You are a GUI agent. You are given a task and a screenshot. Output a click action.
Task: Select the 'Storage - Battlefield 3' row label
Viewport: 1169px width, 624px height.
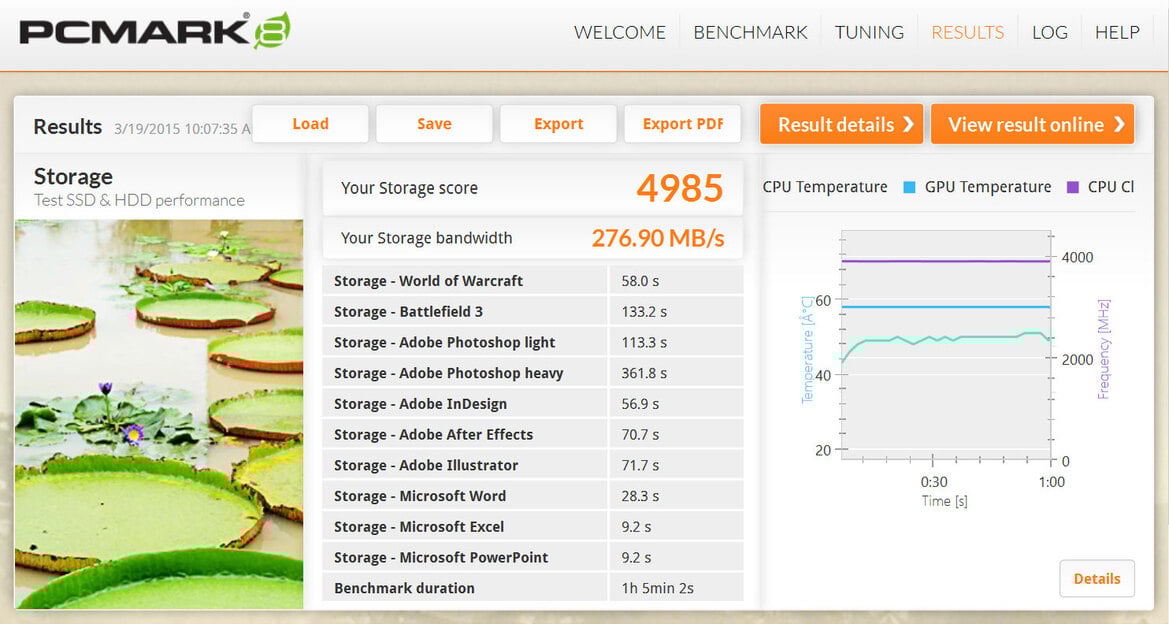pyautogui.click(x=408, y=312)
